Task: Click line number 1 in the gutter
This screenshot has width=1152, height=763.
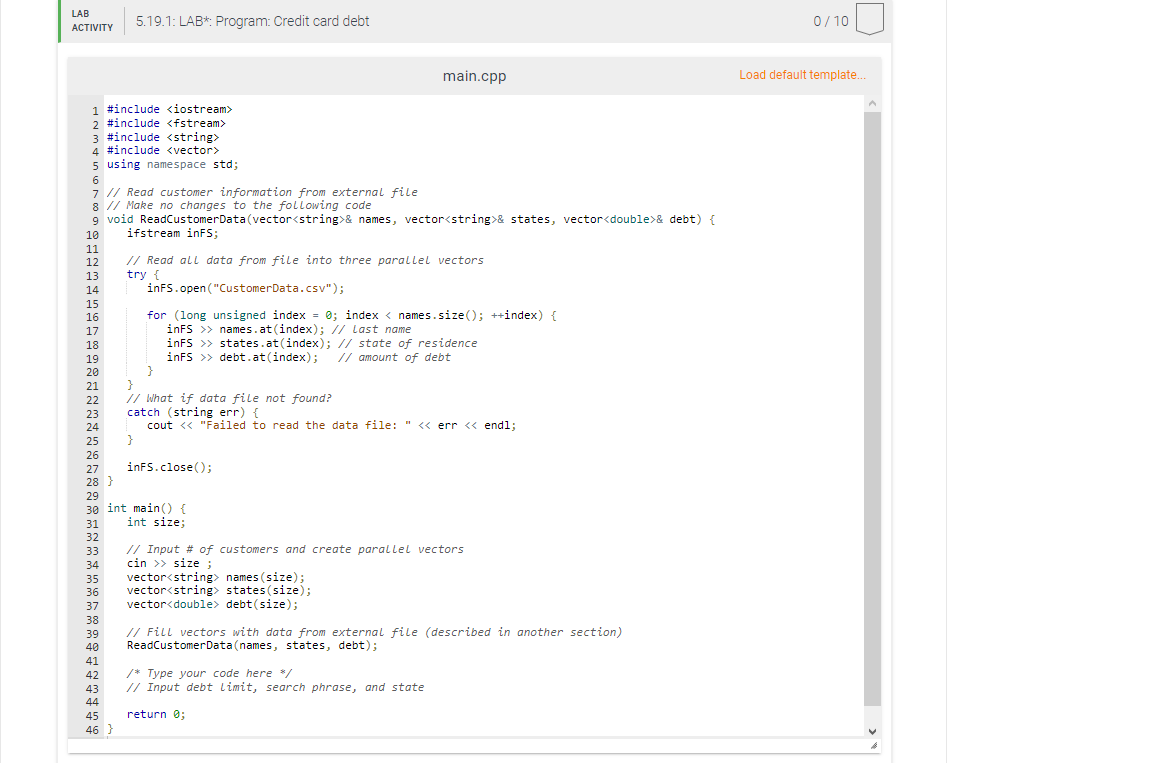Action: pyautogui.click(x=95, y=109)
